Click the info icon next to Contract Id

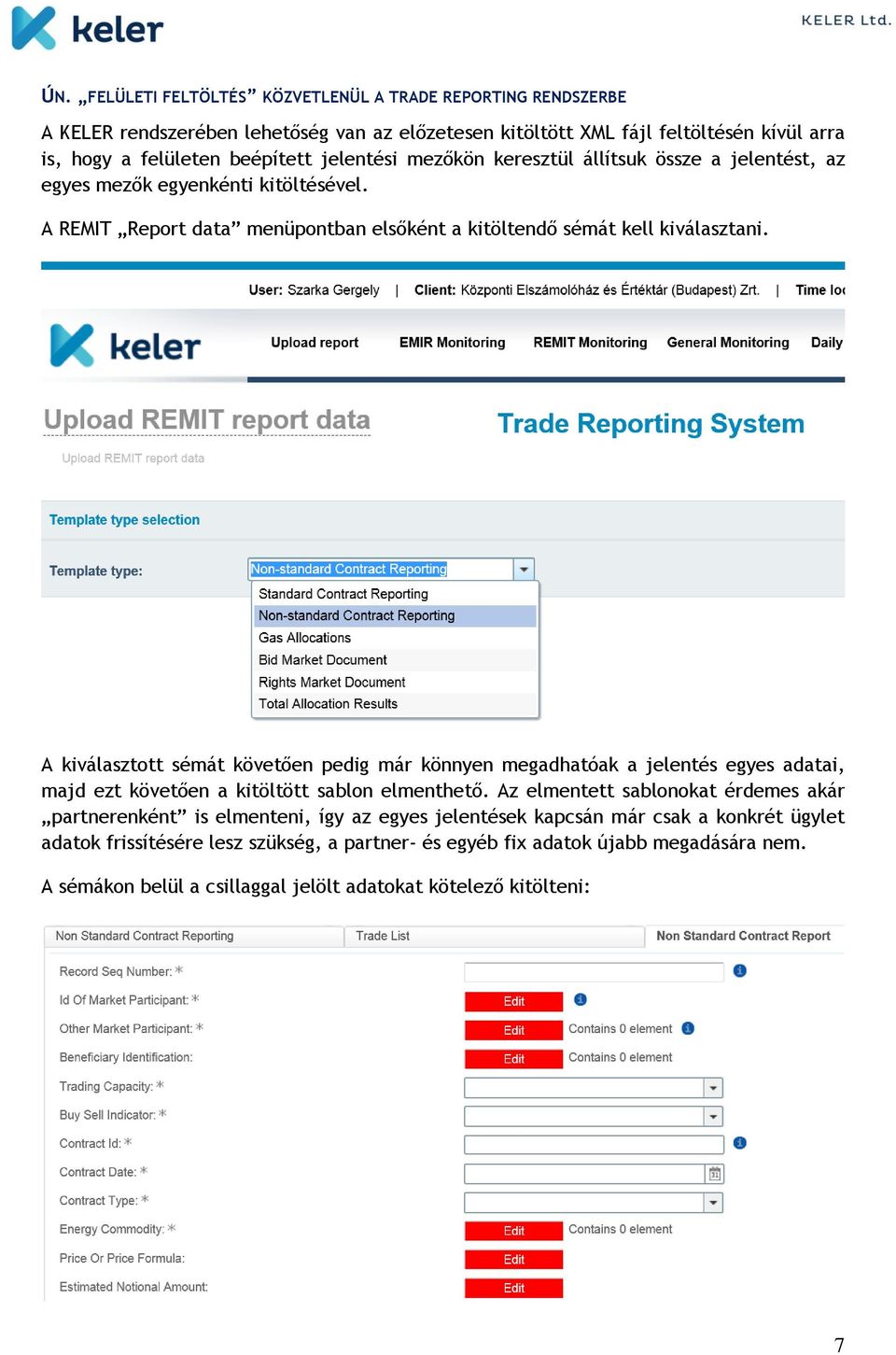click(x=740, y=1143)
